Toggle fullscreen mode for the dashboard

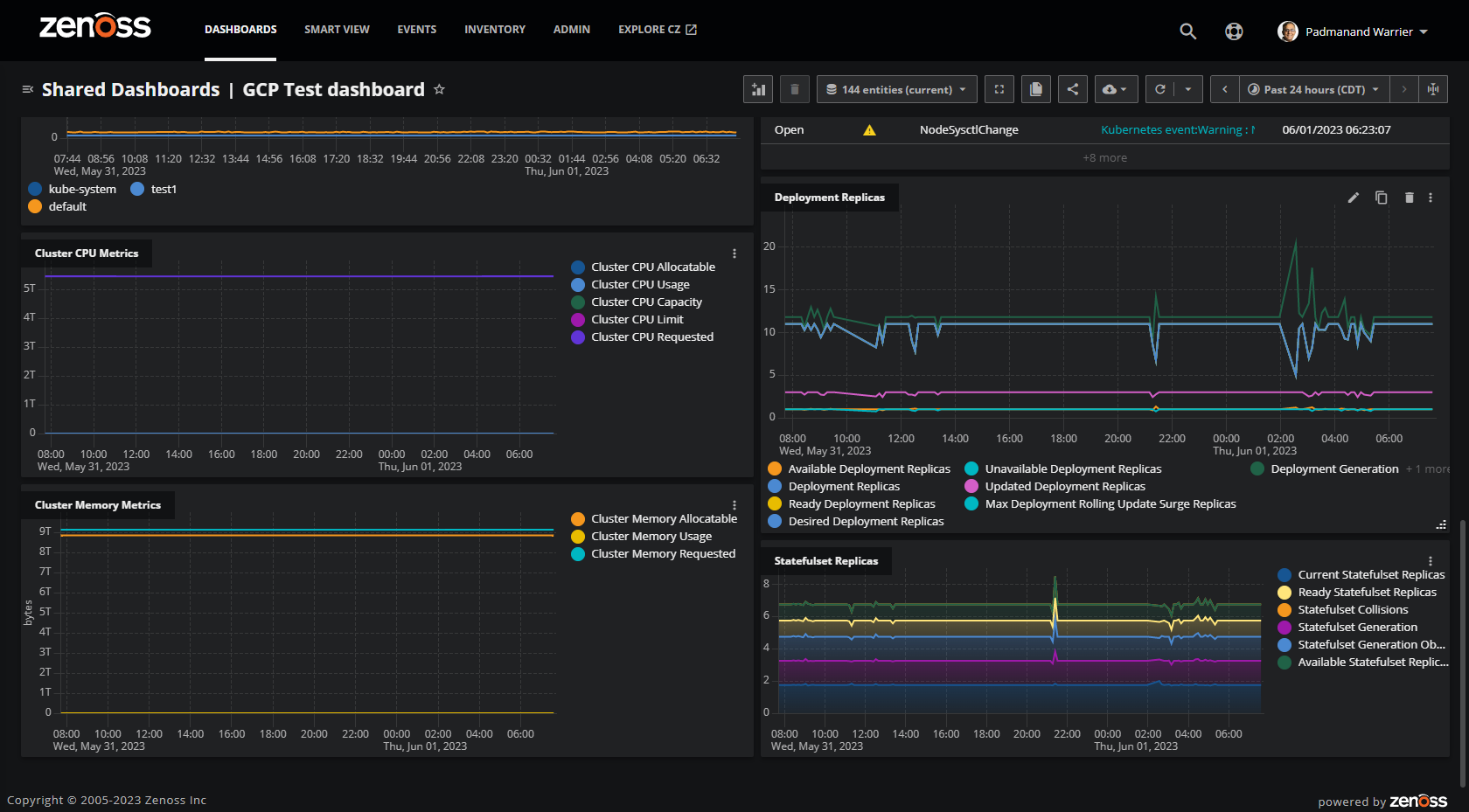coord(999,89)
